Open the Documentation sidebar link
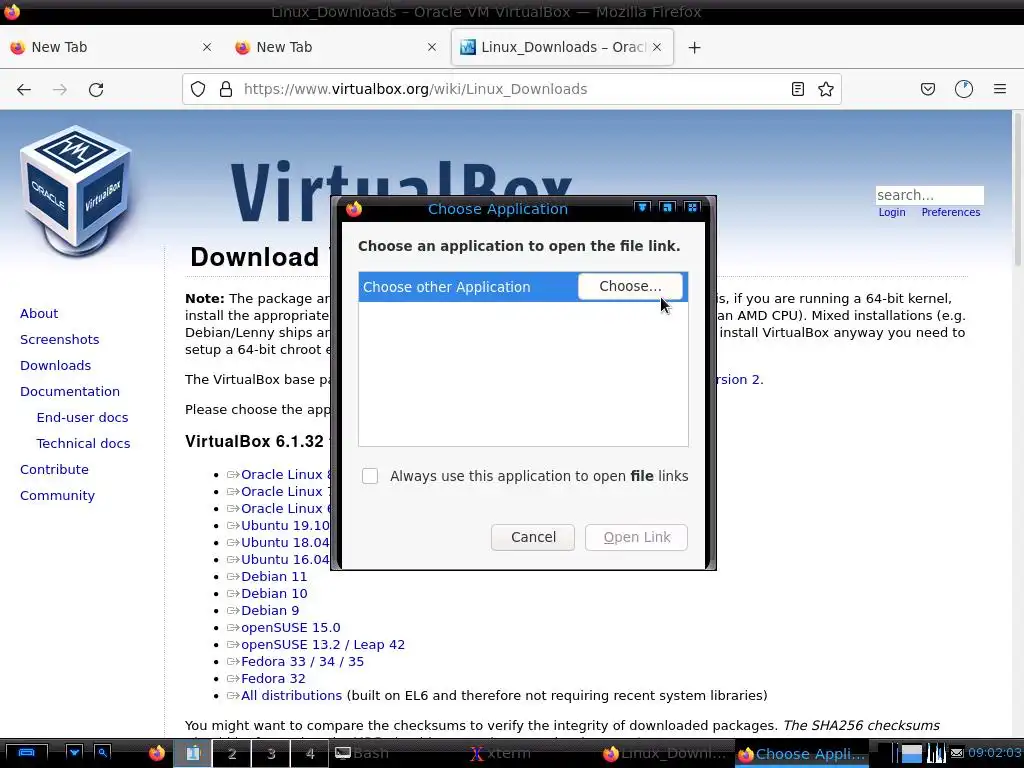This screenshot has height=768, width=1024. (70, 392)
